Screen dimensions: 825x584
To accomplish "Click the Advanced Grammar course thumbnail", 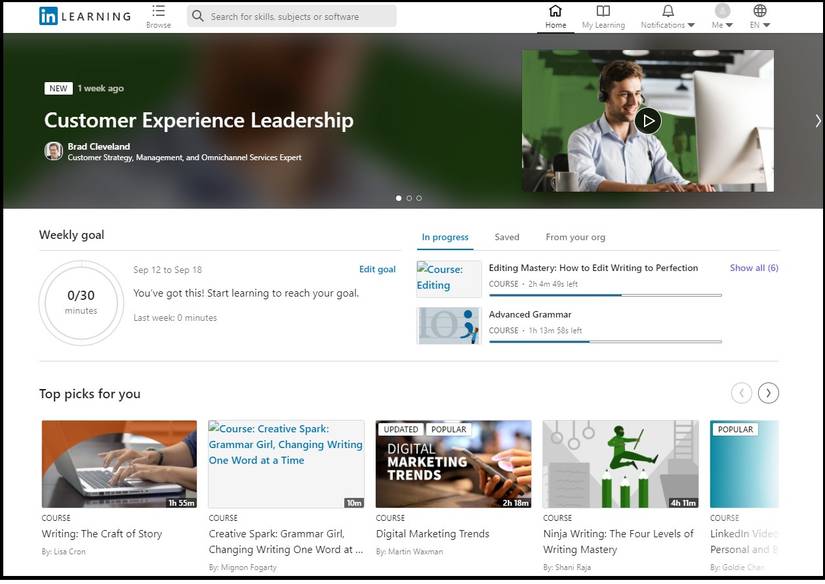I will click(449, 326).
